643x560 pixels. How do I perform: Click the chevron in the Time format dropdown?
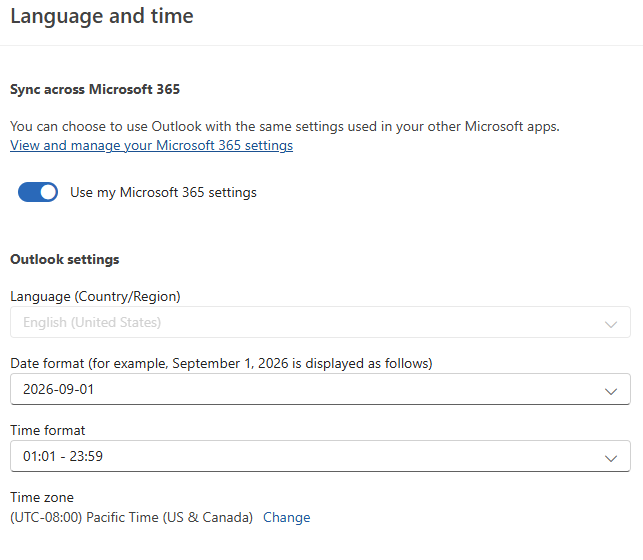click(x=611, y=458)
